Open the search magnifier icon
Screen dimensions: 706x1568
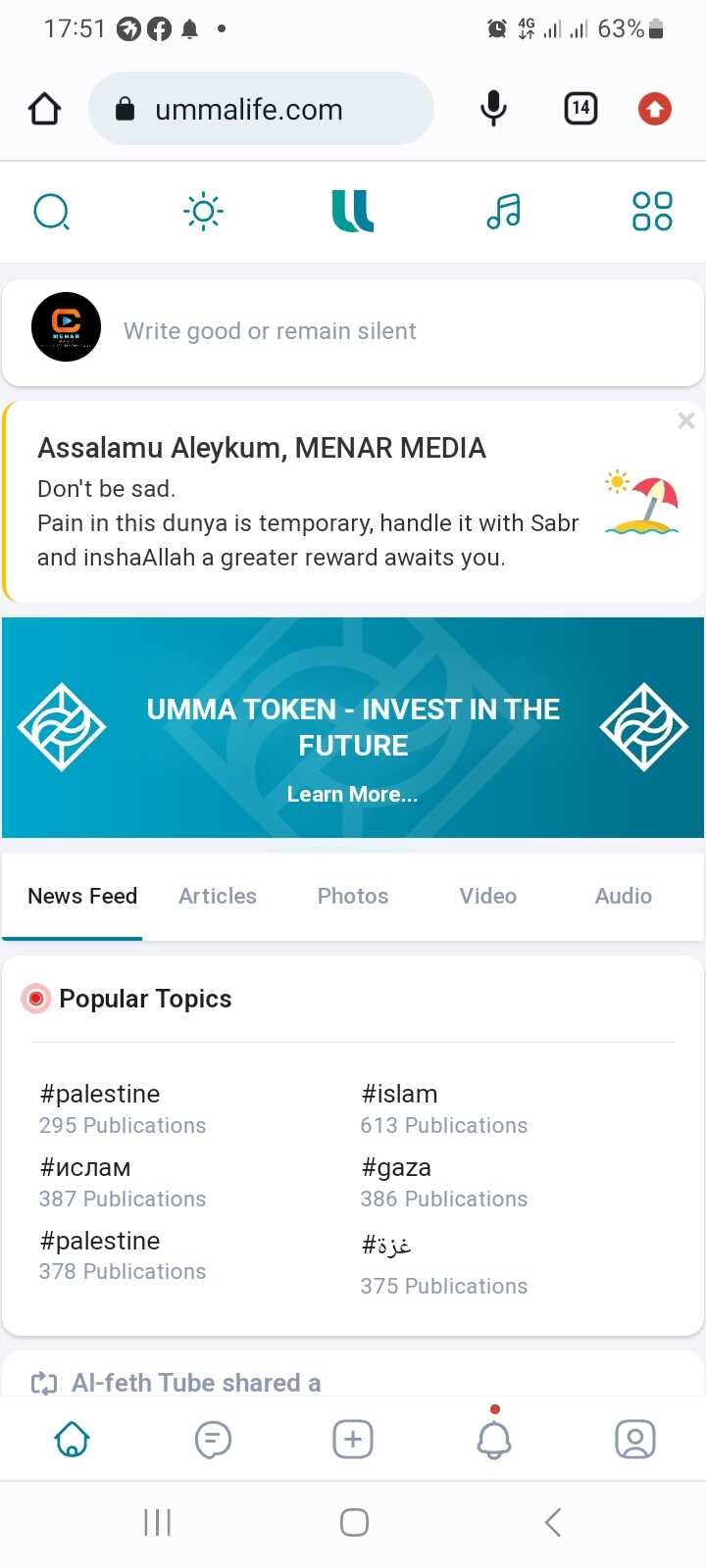(x=51, y=211)
